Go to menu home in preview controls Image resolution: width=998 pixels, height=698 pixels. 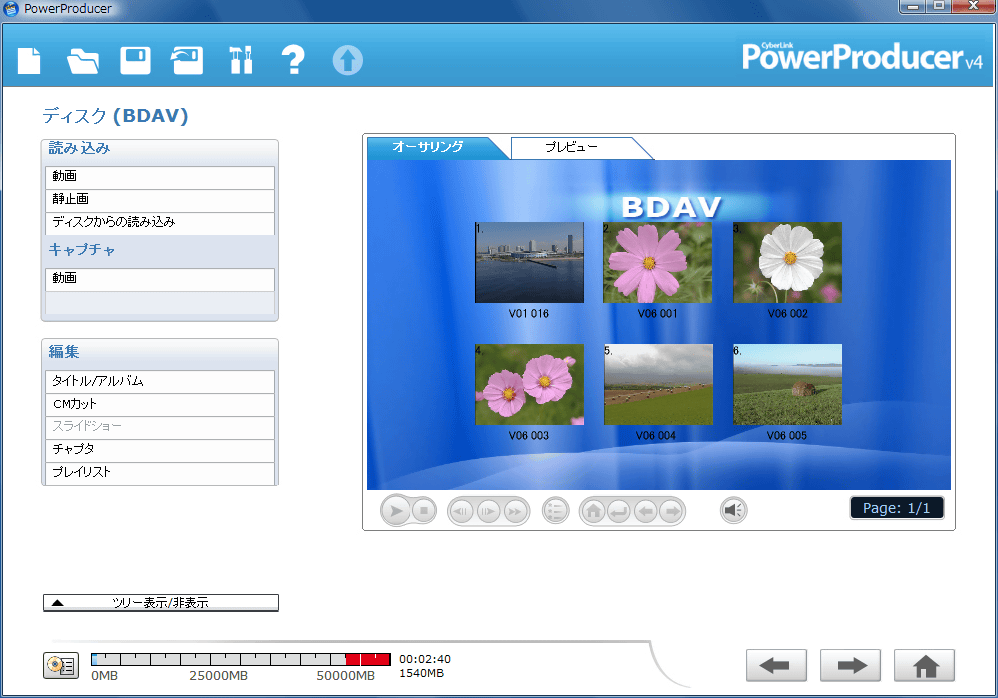click(593, 511)
